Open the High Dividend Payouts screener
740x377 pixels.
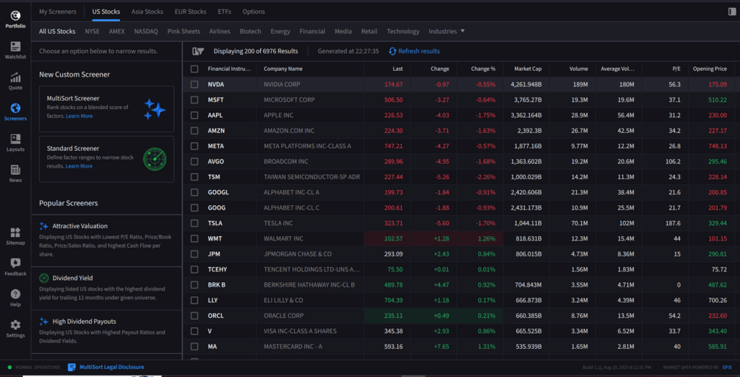(107, 331)
